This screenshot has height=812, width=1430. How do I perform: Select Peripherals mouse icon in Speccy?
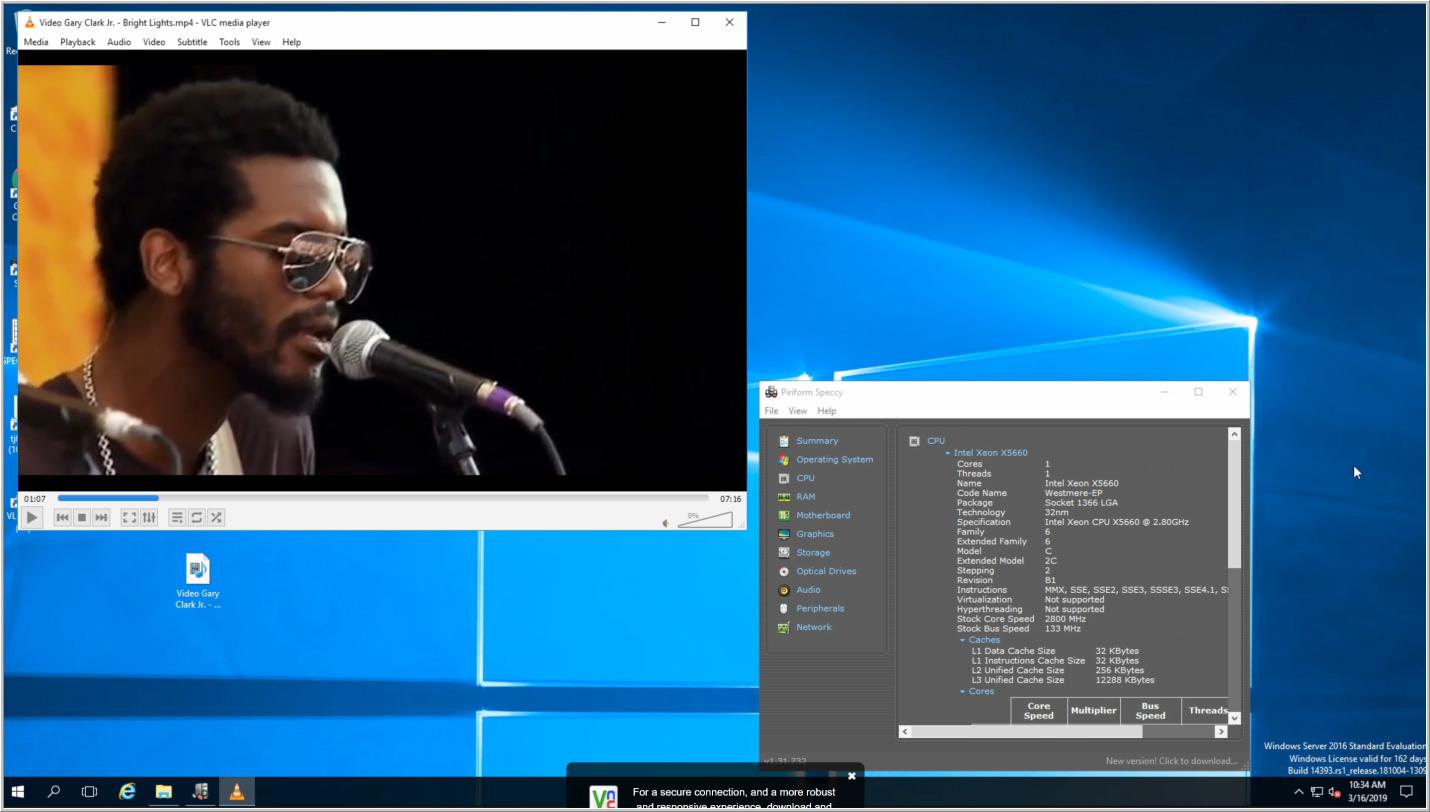point(784,609)
